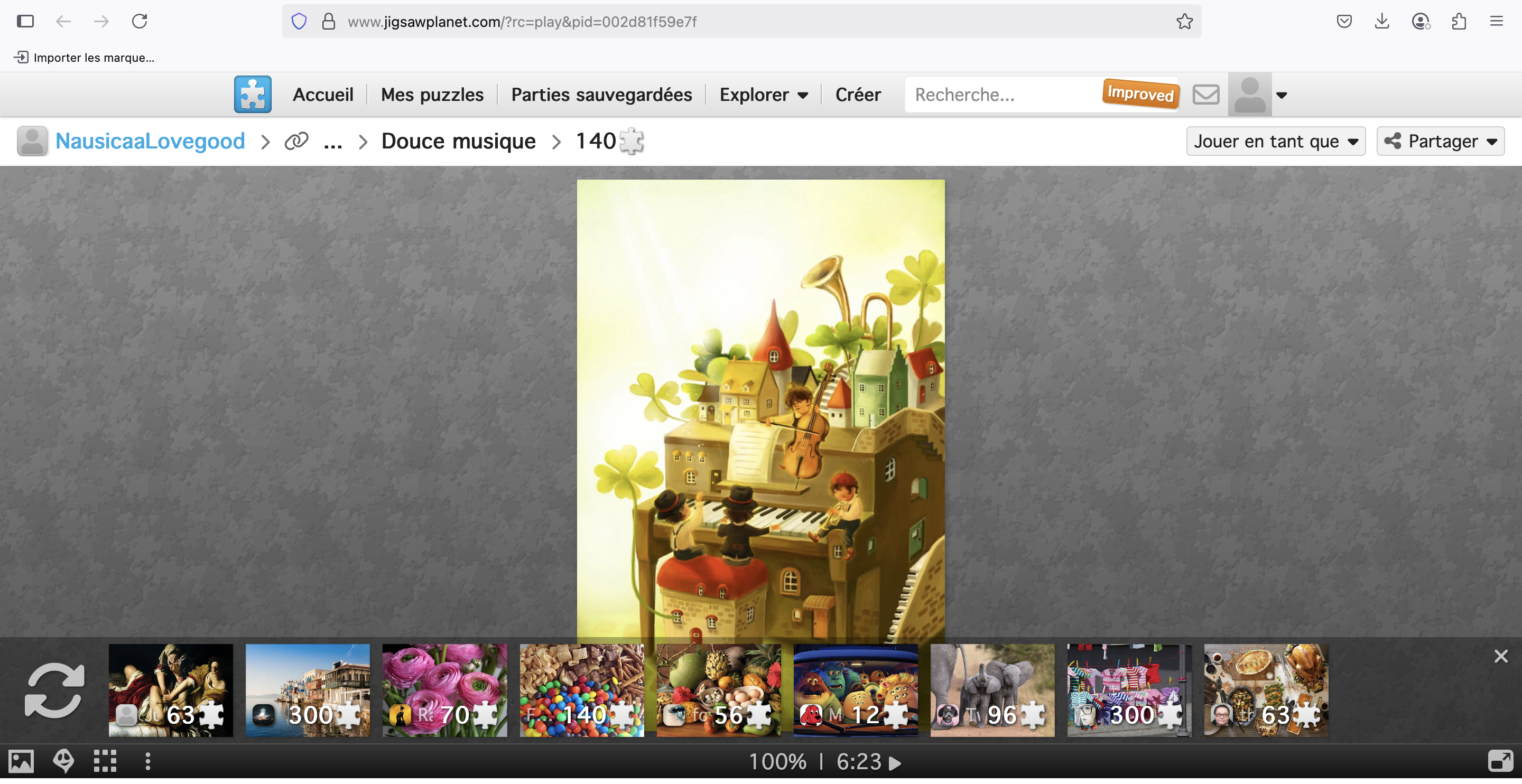Viewport: 1522px width, 784px height.
Task: Click the link chain icon in breadcrumb
Action: [296, 141]
